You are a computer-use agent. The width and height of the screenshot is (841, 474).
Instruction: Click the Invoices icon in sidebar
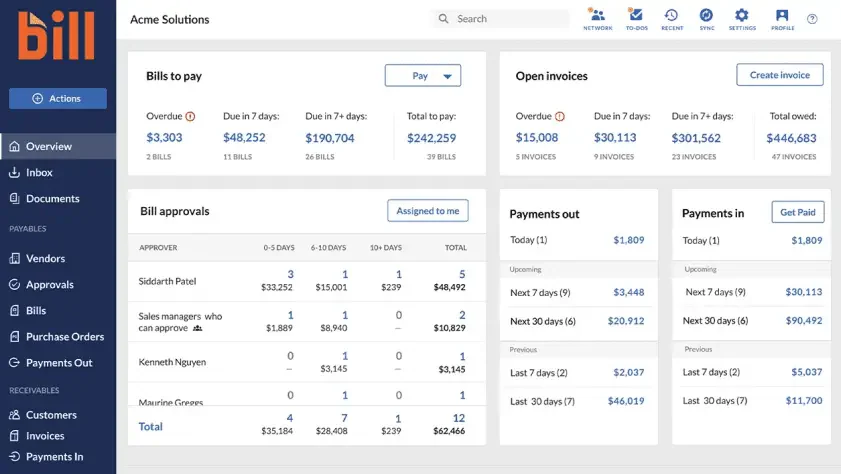[14, 436]
